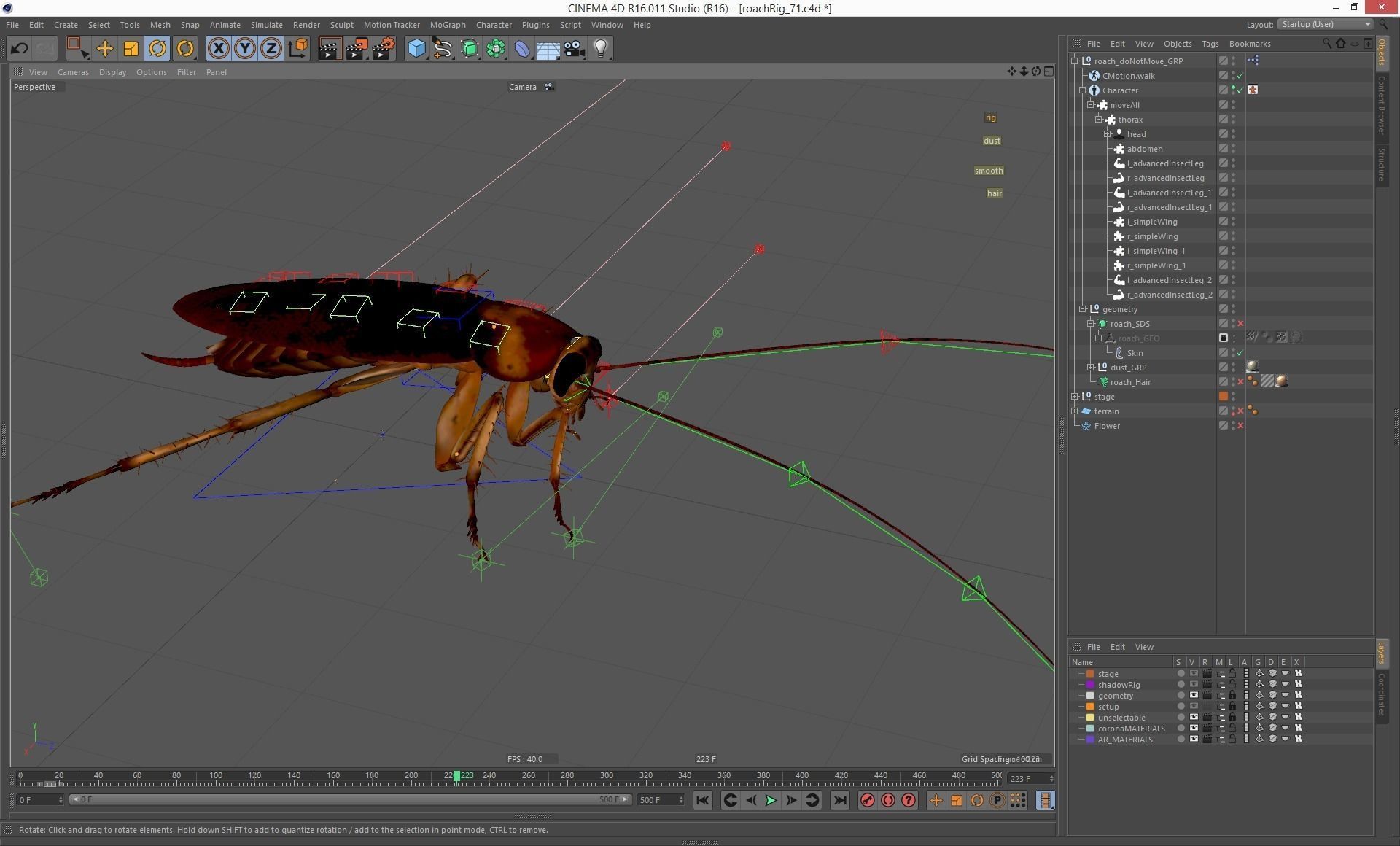Select the Move tool in top toolbar
The image size is (1400, 846).
tap(104, 49)
